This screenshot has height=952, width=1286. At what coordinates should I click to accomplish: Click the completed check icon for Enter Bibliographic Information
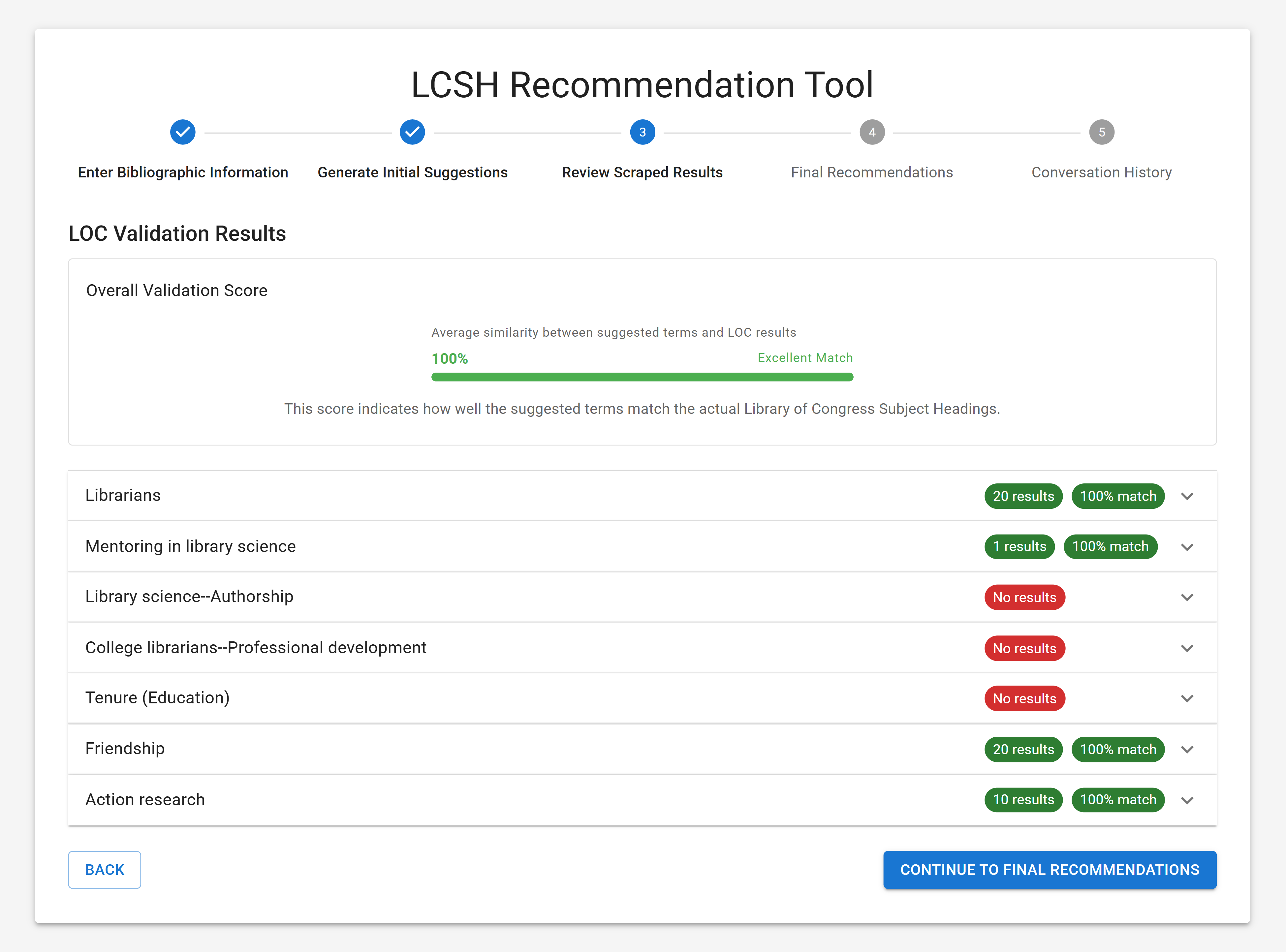(183, 131)
